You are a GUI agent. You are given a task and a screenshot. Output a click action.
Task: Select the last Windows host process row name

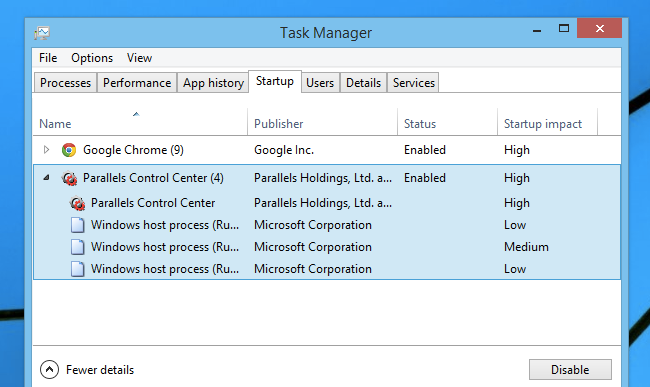pyautogui.click(x=165, y=269)
